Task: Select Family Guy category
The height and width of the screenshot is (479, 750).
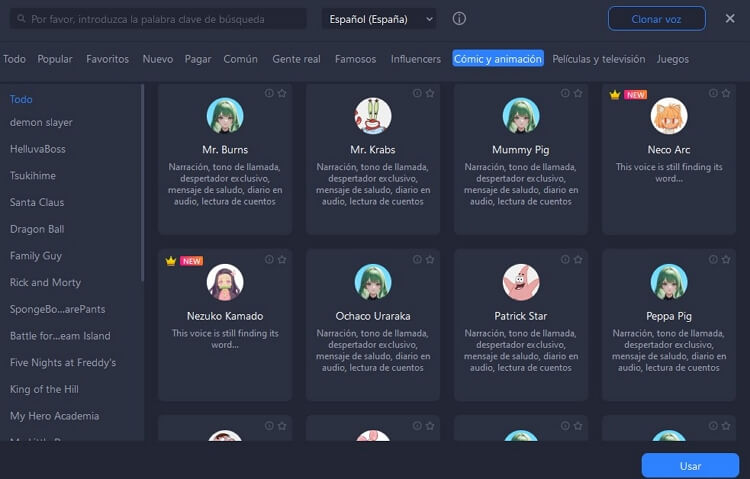Action: pos(36,256)
